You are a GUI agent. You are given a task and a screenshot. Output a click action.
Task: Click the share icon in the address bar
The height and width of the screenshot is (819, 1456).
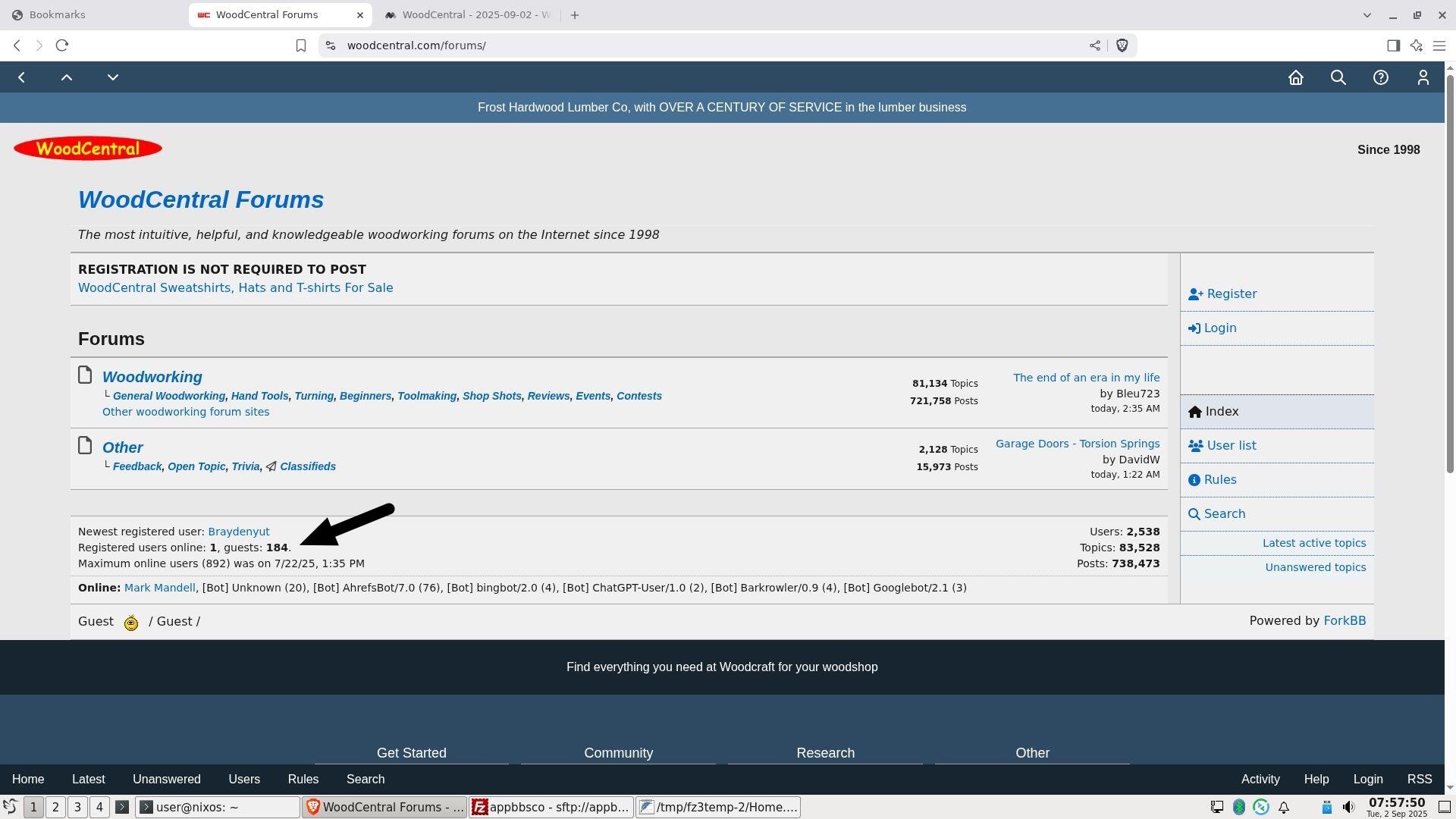click(x=1094, y=45)
